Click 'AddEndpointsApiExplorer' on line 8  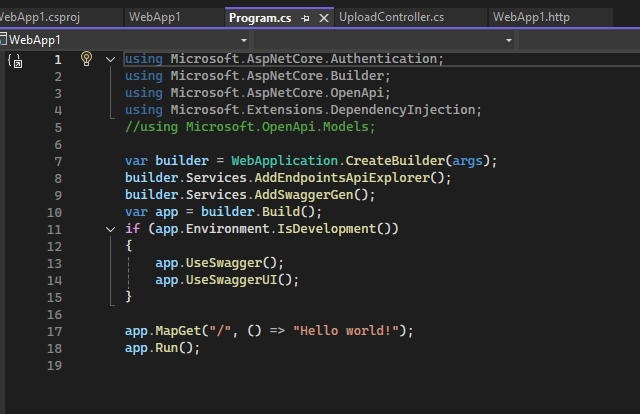pyautogui.click(x=342, y=178)
